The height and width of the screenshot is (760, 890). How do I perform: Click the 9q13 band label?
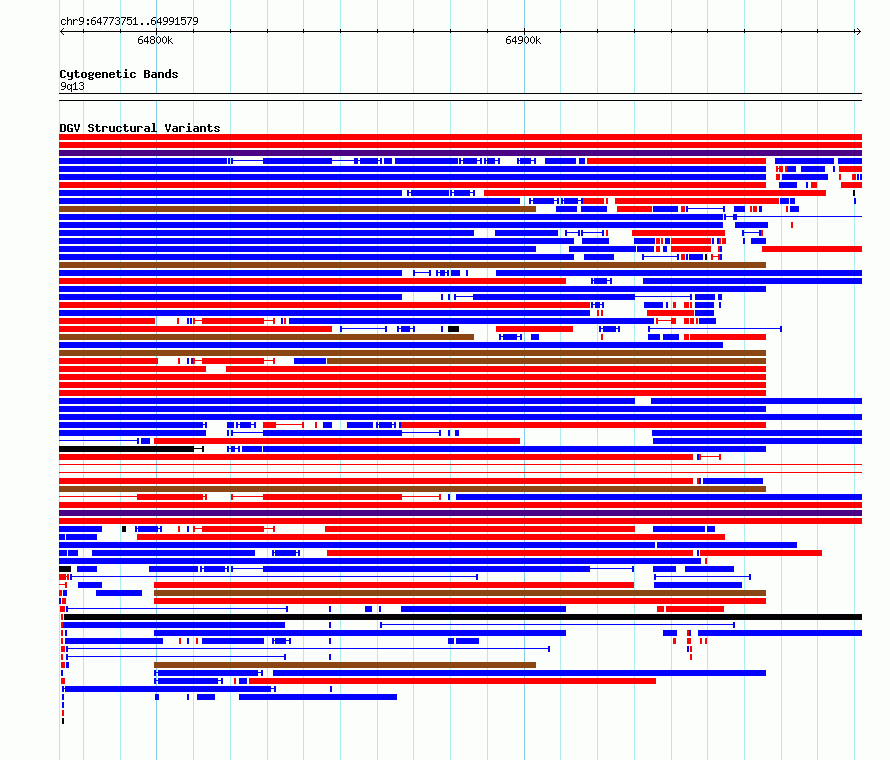pos(72,86)
